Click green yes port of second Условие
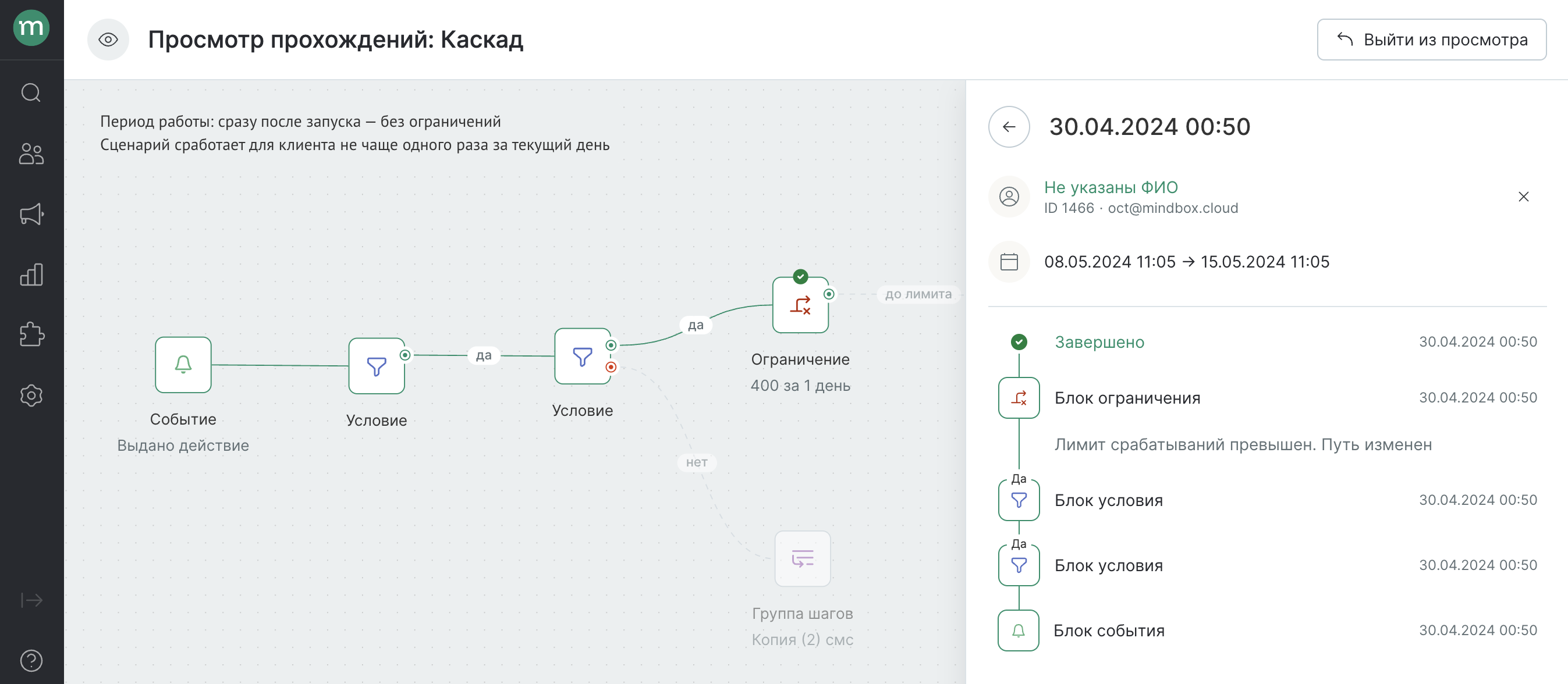This screenshot has height=684, width=1568. [x=611, y=345]
